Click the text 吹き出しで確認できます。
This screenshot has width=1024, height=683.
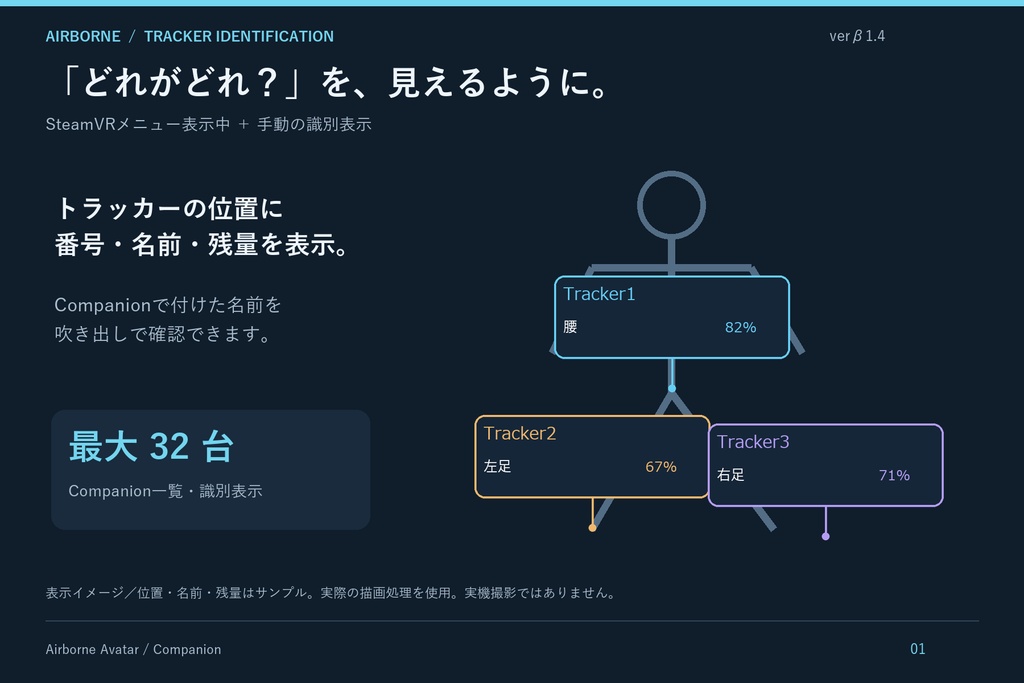tap(163, 334)
